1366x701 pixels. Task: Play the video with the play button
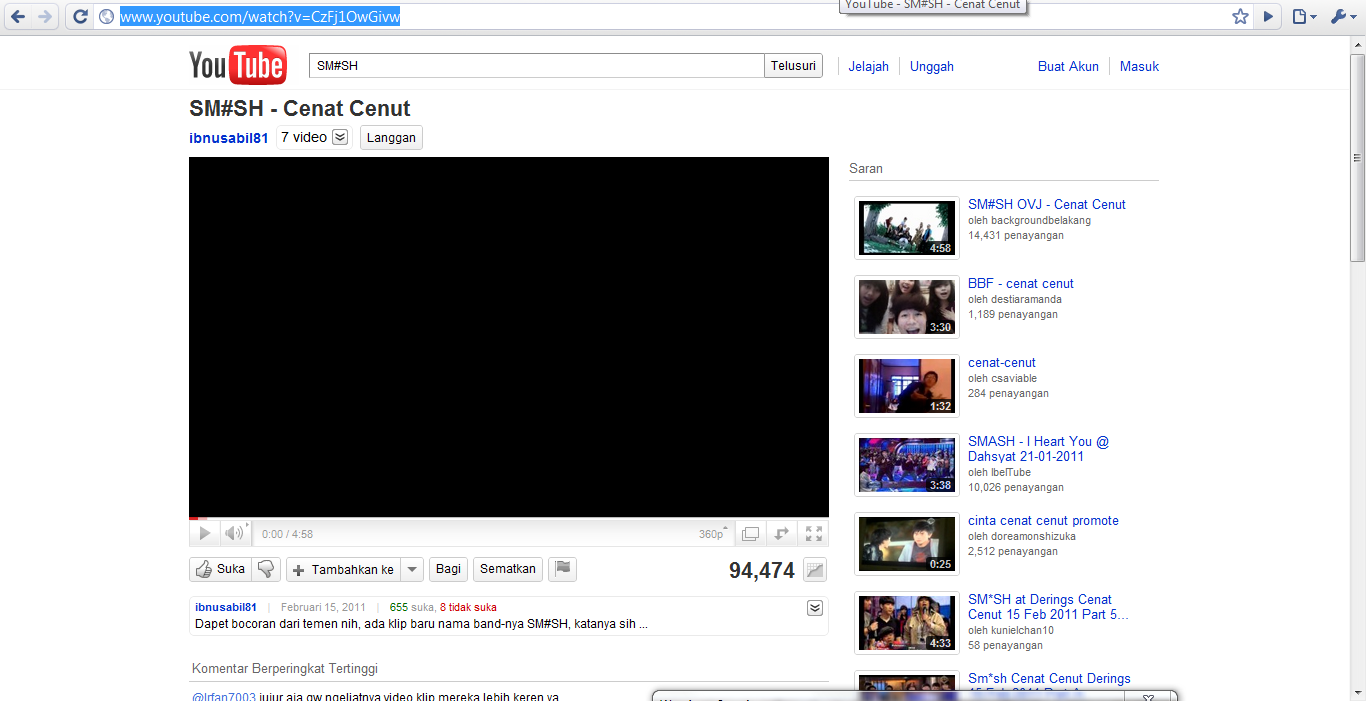(204, 534)
